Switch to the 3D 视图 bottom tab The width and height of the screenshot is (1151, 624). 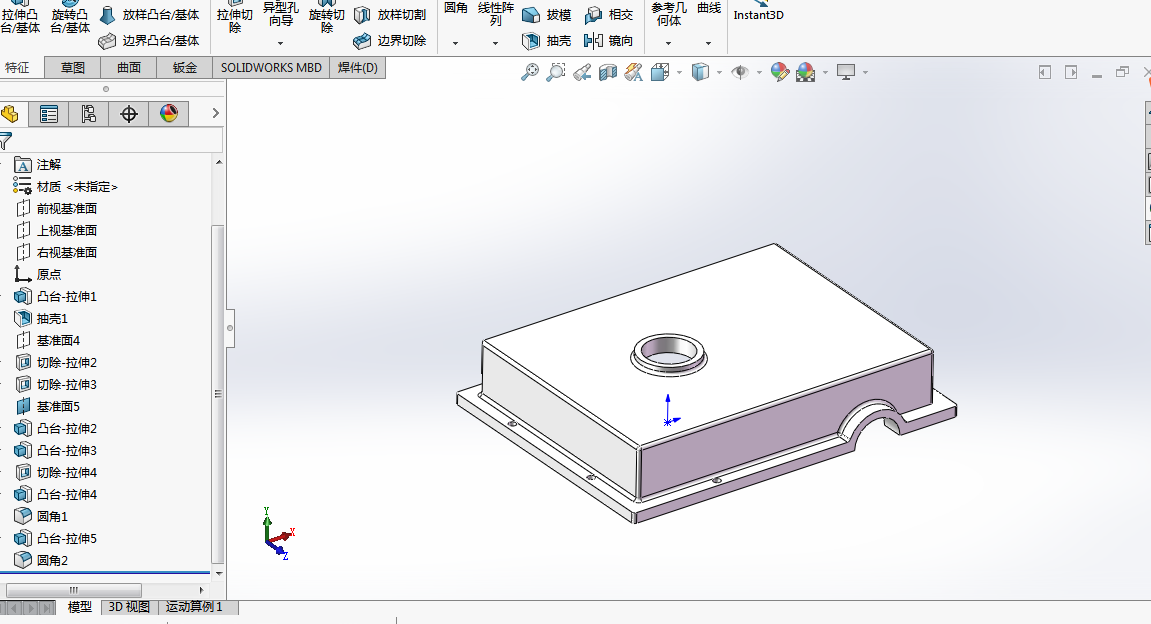pyautogui.click(x=129, y=607)
